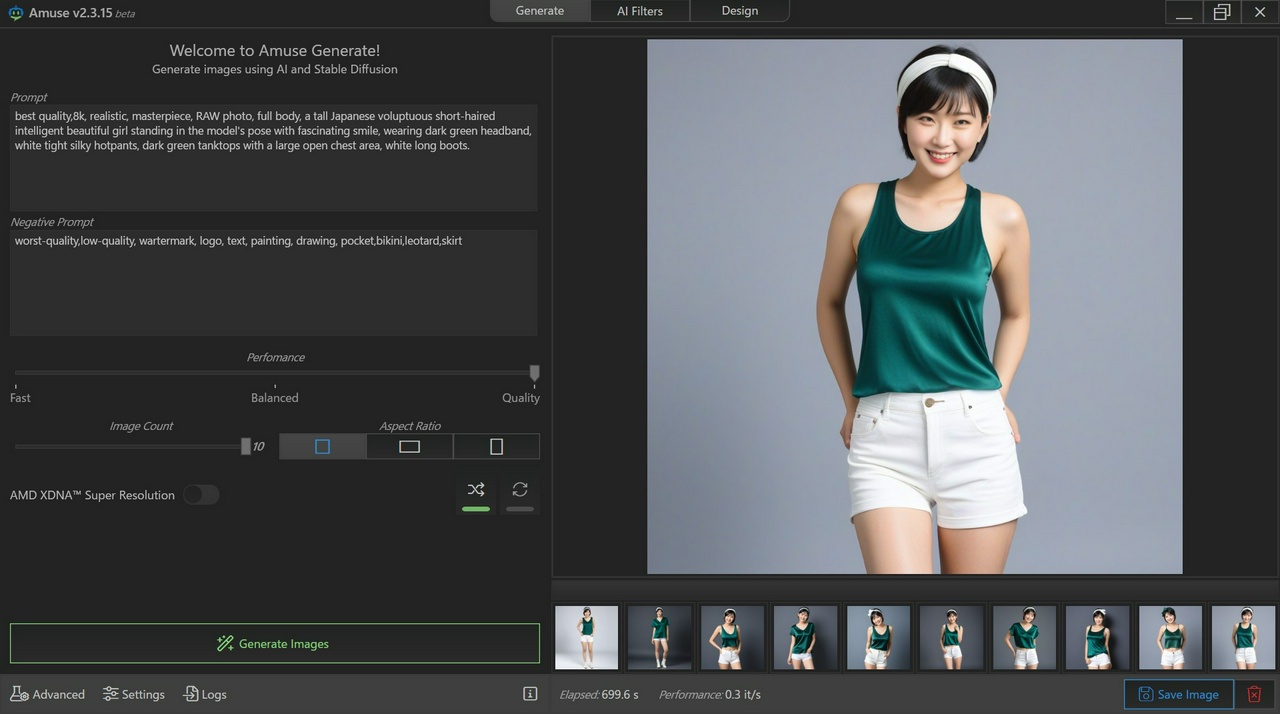Click the Generate Images button
The width and height of the screenshot is (1280, 714).
pos(274,644)
